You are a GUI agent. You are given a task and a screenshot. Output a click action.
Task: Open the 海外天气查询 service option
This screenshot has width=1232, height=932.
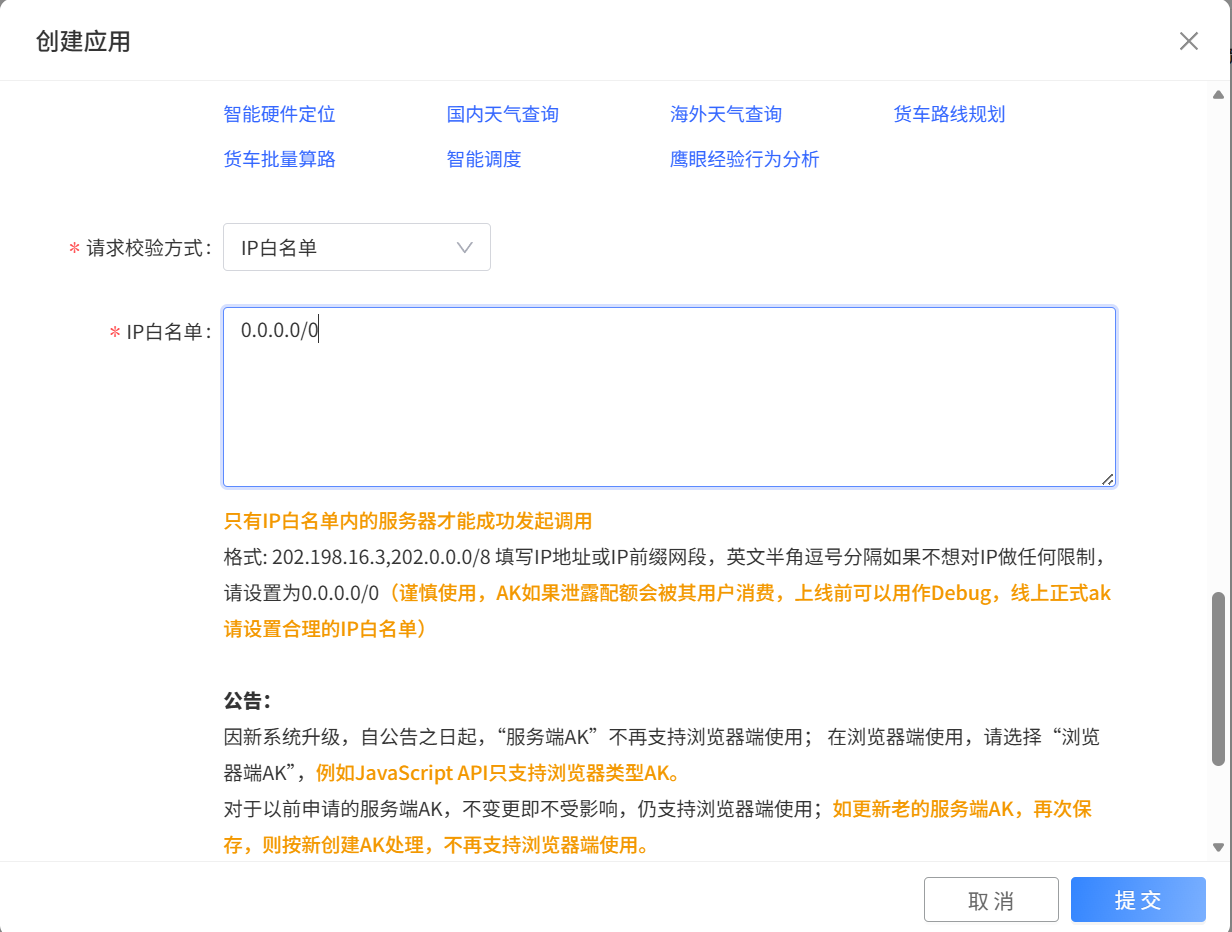[727, 114]
